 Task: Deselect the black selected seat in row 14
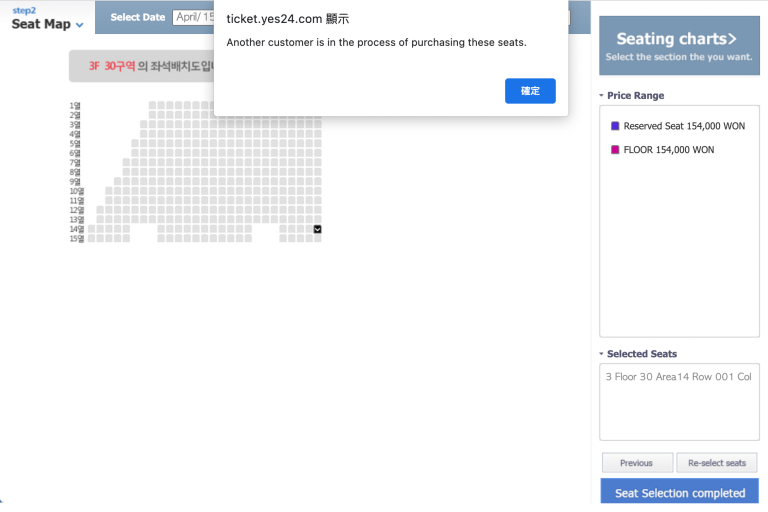317,229
